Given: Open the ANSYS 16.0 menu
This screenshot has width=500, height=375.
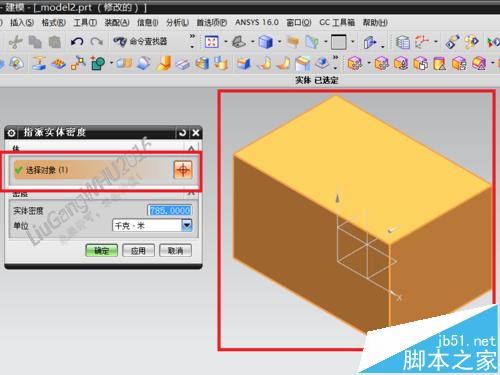Looking at the screenshot, I should pyautogui.click(x=257, y=22).
